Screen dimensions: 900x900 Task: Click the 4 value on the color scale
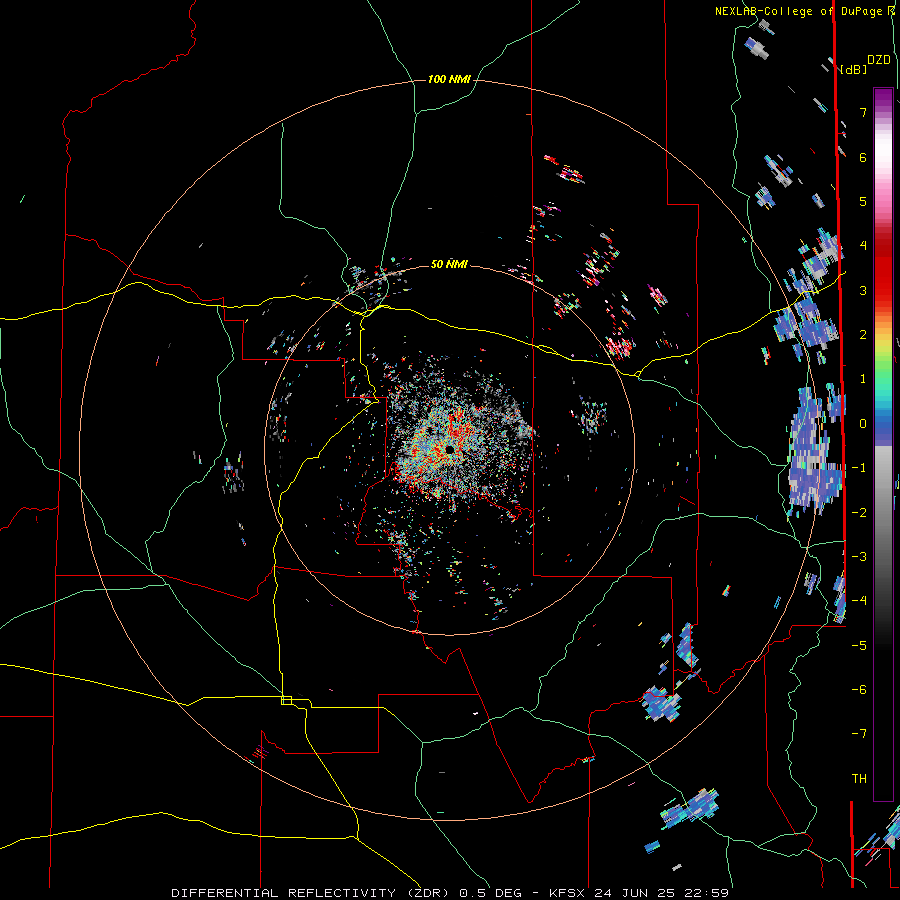coord(863,246)
